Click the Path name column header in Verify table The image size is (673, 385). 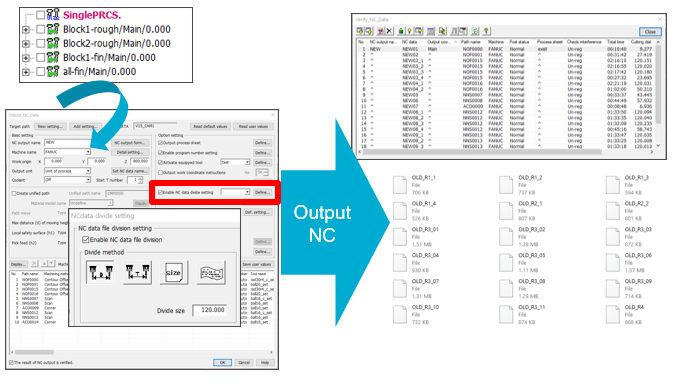472,42
